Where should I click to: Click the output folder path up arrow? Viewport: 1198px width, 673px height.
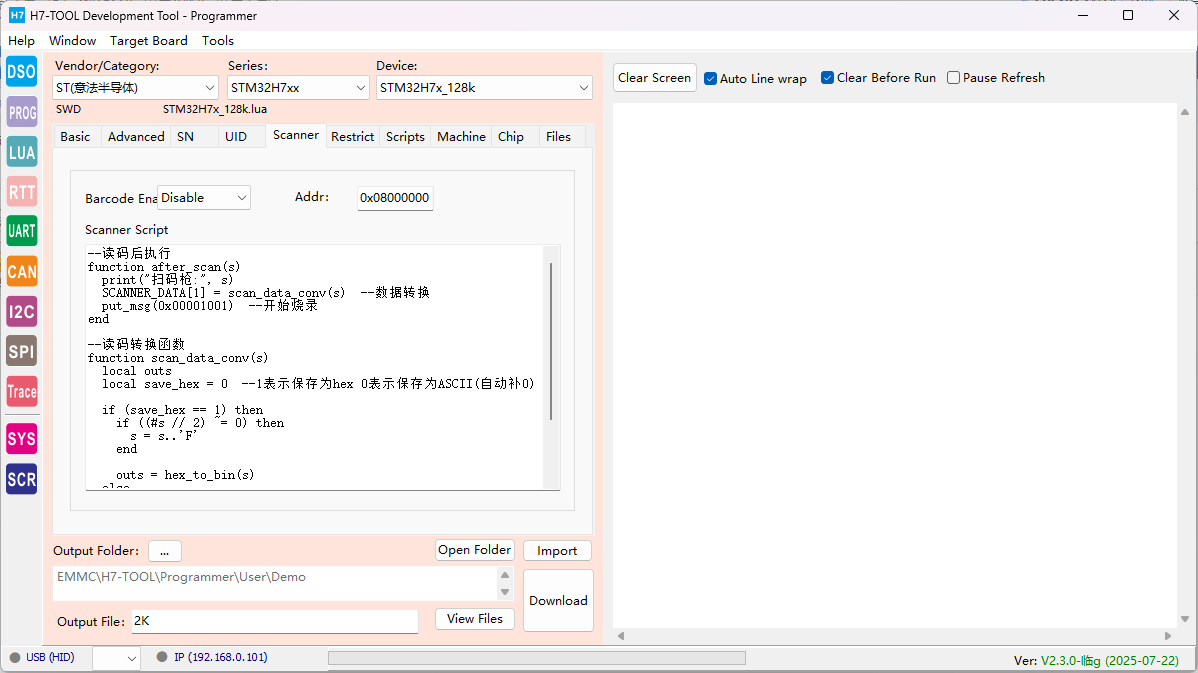[505, 574]
